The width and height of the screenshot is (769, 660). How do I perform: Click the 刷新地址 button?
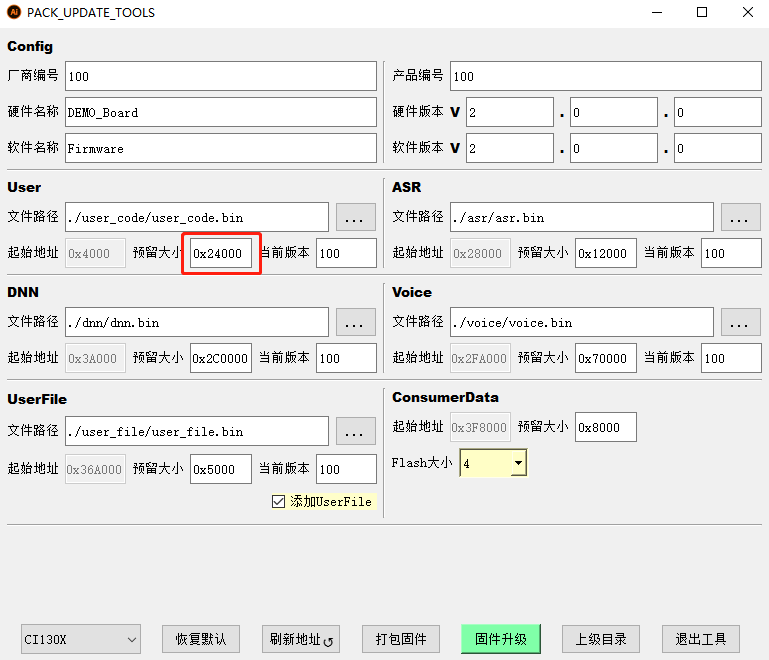click(x=301, y=639)
